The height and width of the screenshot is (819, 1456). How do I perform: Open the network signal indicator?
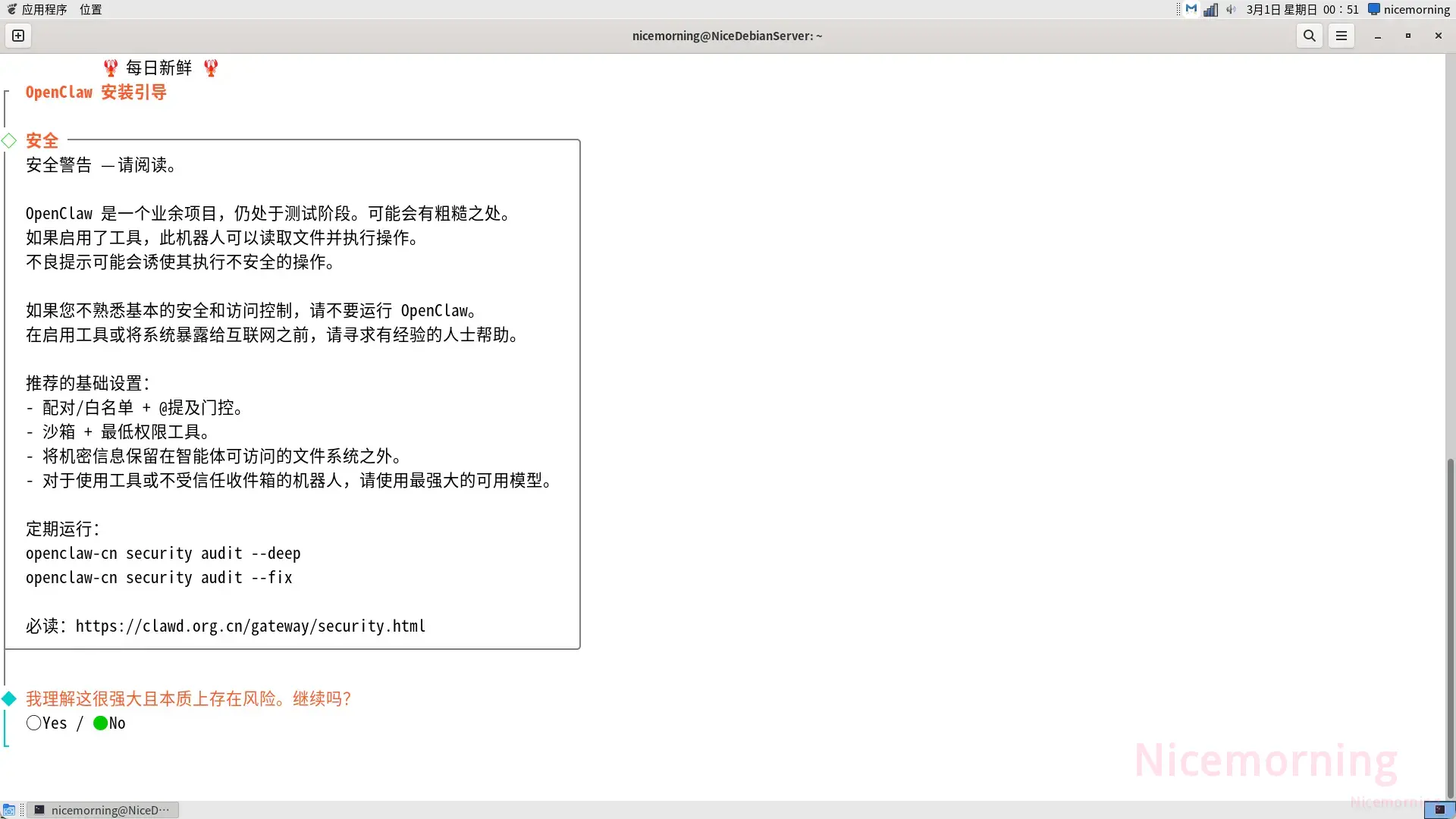click(1211, 9)
